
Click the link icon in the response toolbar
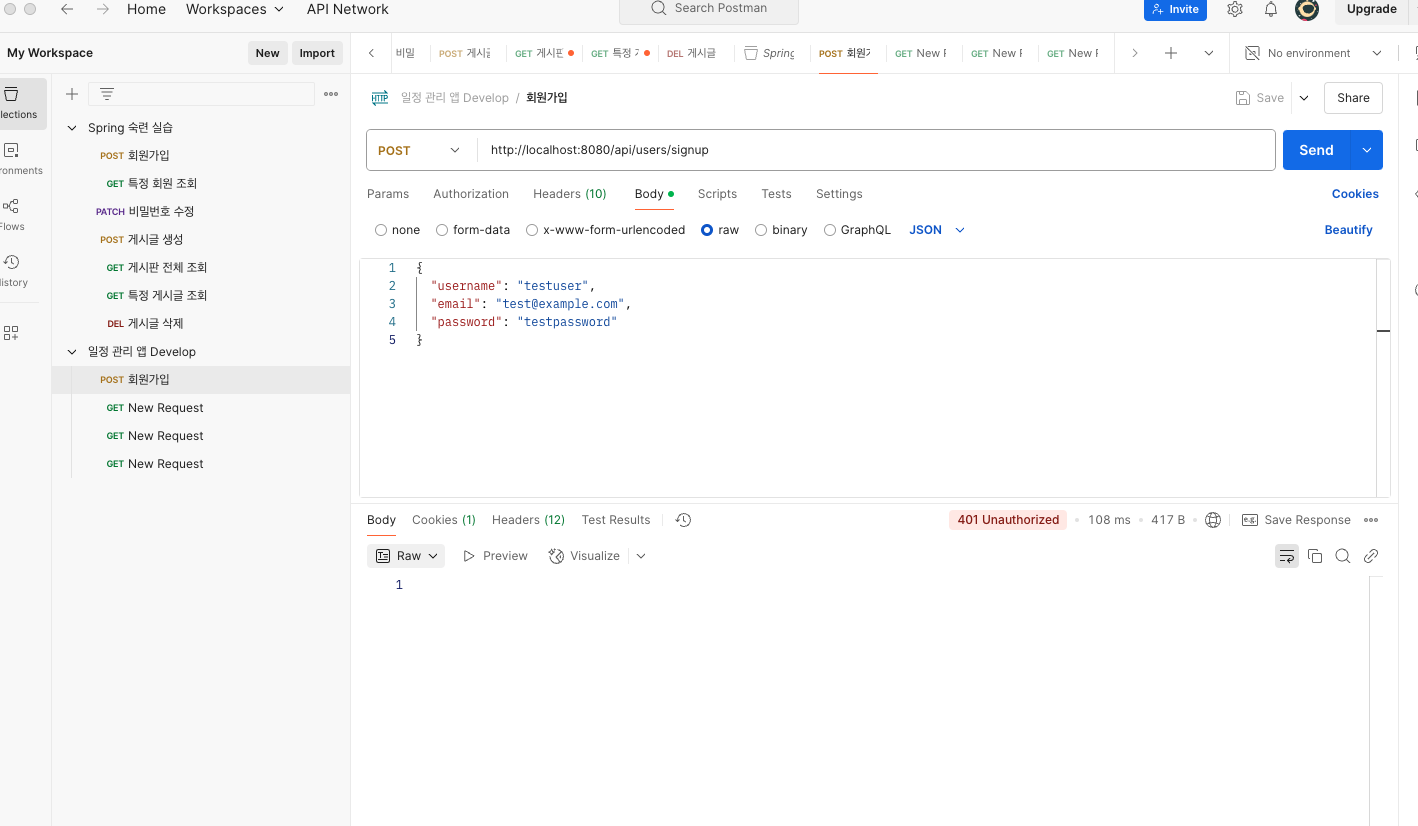click(x=1371, y=556)
